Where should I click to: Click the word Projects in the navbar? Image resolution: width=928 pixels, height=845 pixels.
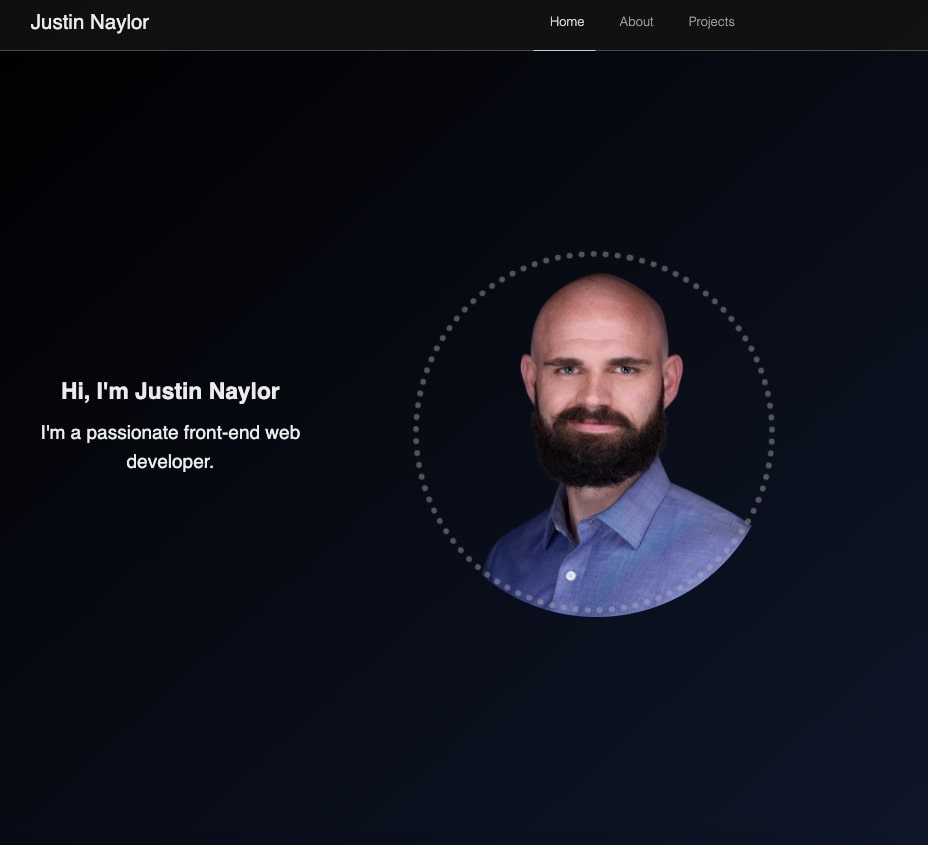click(711, 21)
